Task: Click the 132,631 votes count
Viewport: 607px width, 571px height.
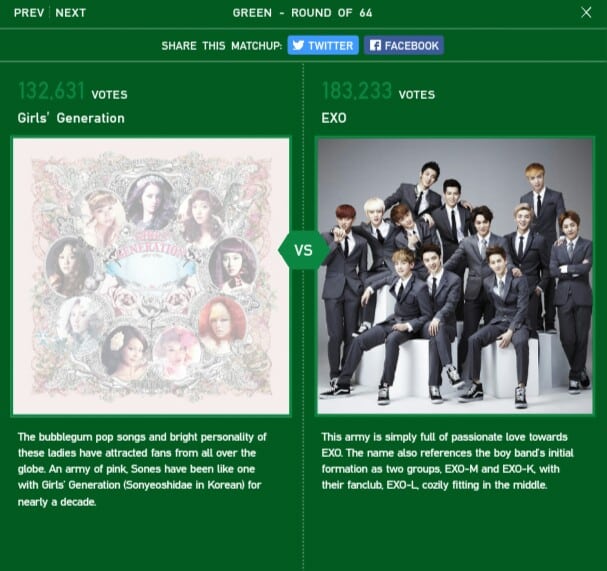Action: coord(51,91)
